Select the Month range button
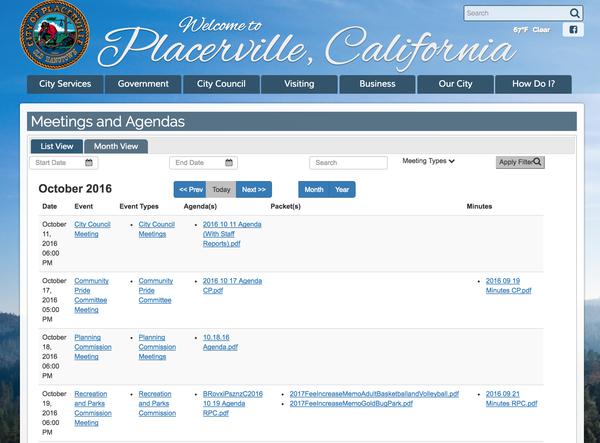The width and height of the screenshot is (600, 443). [314, 189]
